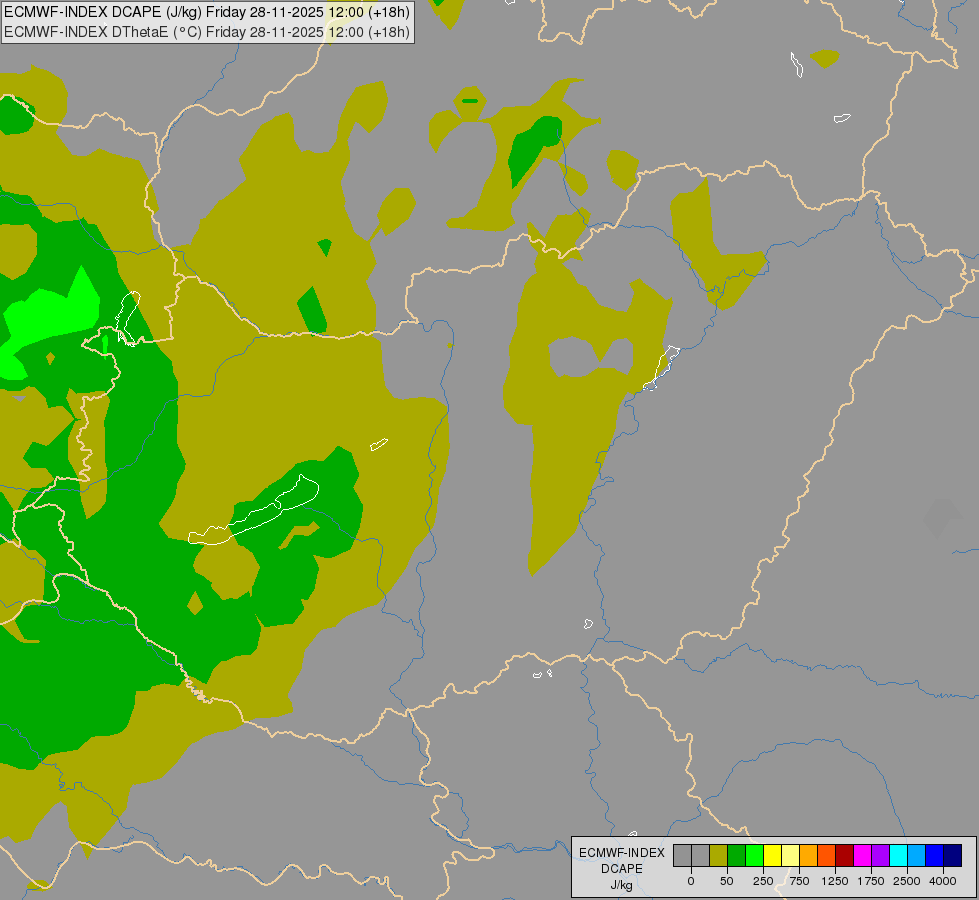The height and width of the screenshot is (900, 979).
Task: Pick the sky blue legend swatch
Action: coord(917,855)
